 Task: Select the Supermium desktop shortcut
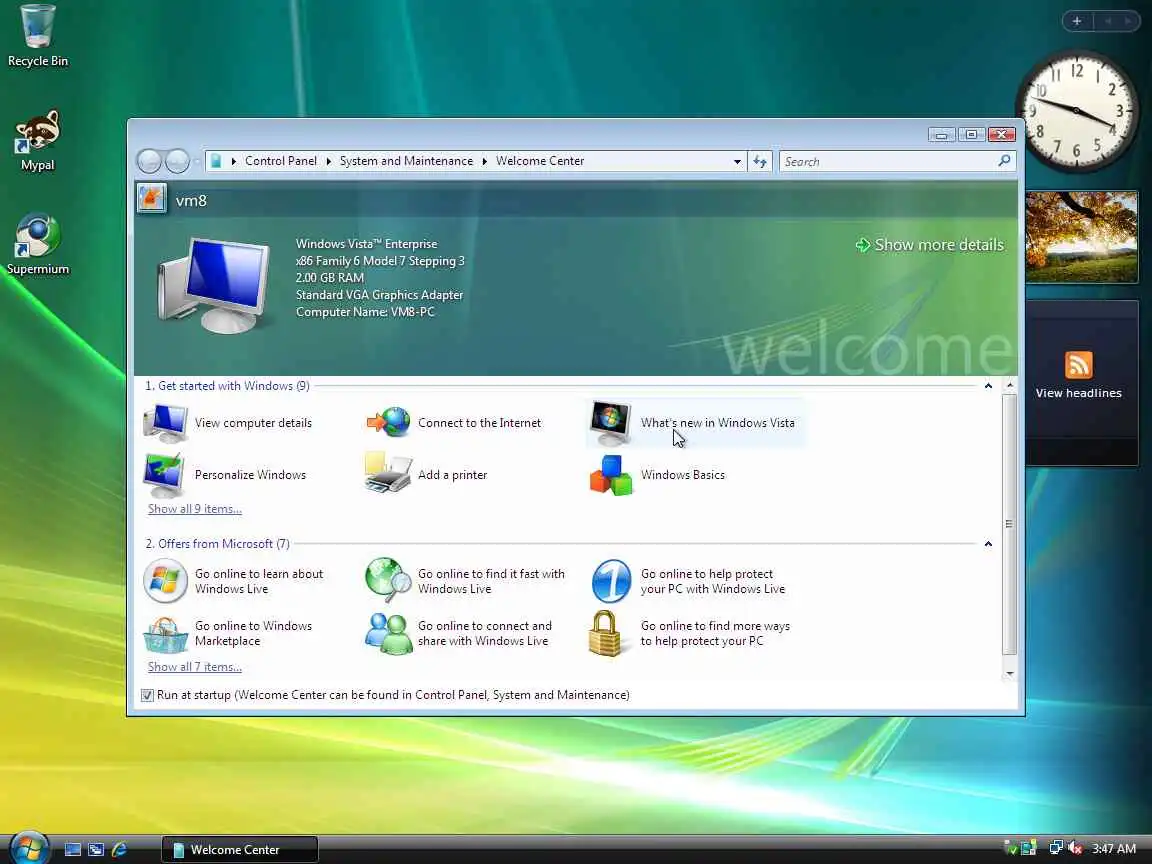click(37, 244)
